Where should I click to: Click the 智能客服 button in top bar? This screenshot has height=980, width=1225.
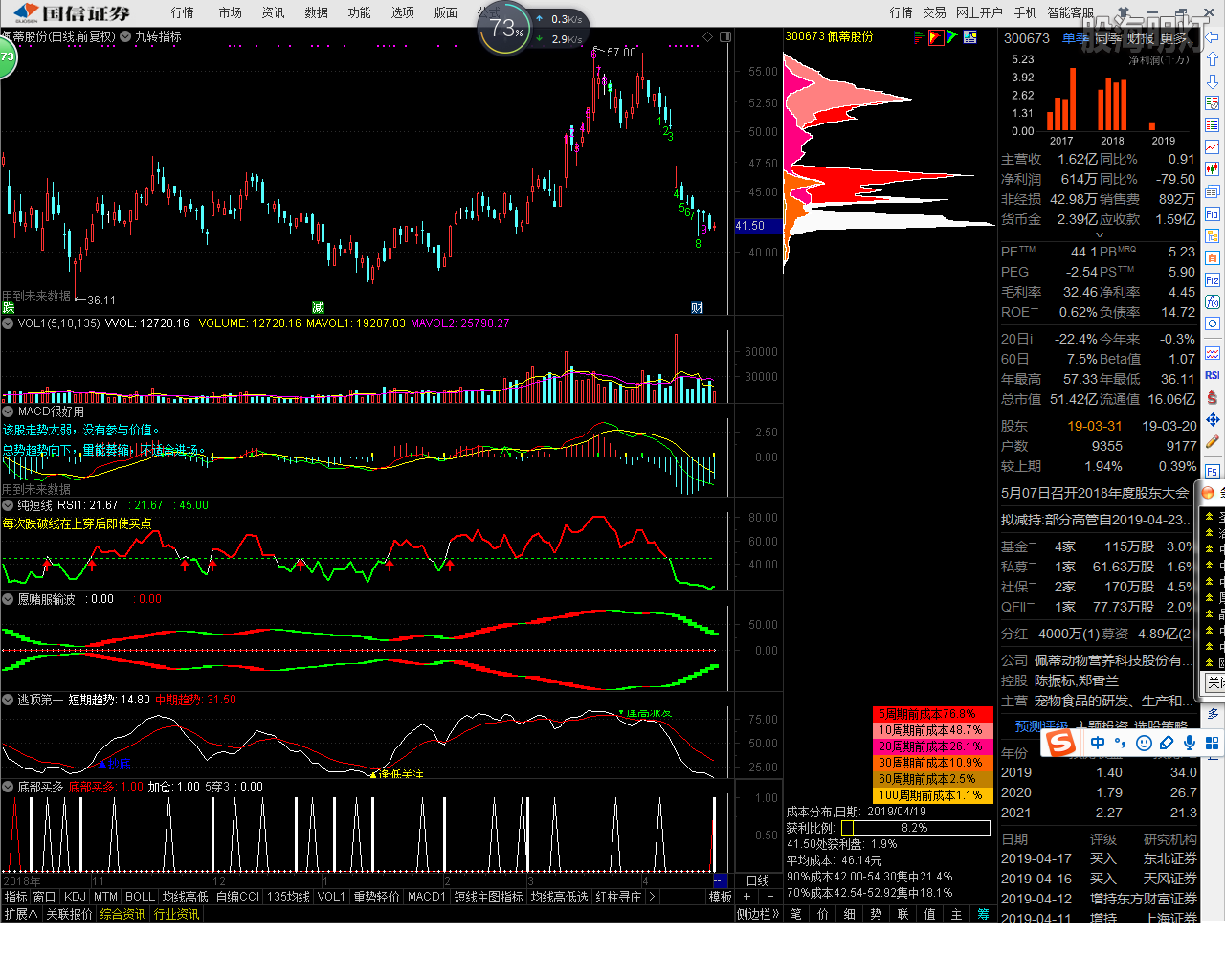pos(1071,12)
